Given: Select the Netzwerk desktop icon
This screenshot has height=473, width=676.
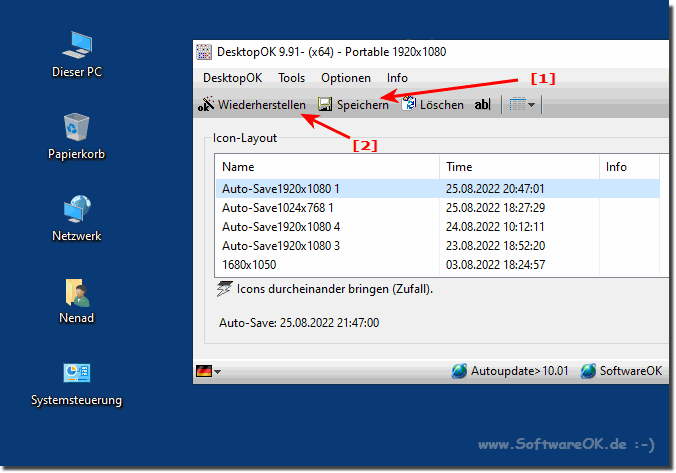Looking at the screenshot, I should (x=76, y=218).
